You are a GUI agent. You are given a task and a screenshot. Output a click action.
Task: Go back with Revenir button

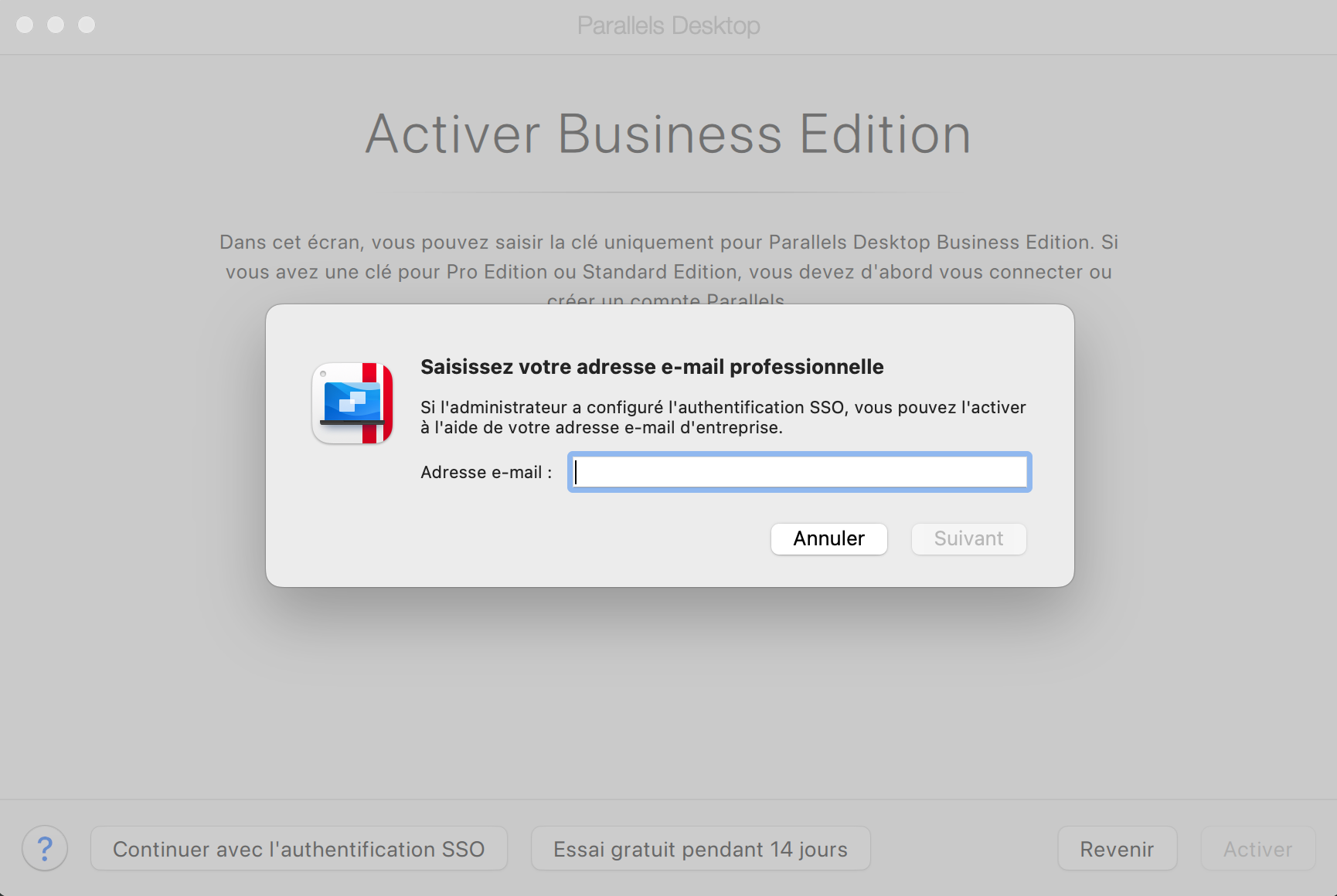[1117, 848]
